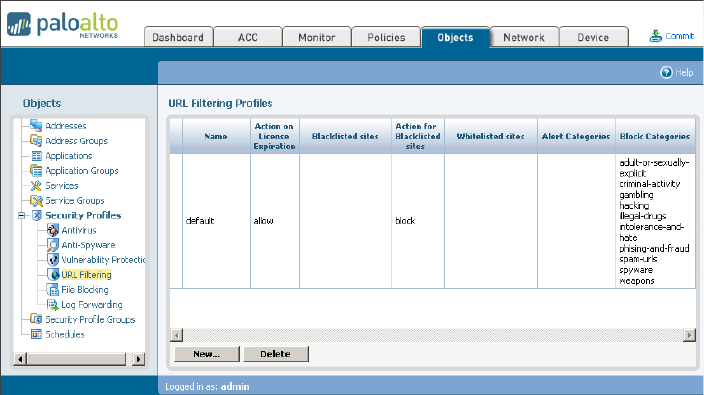The height and width of the screenshot is (395, 704).
Task: Click the Service Groups icon
Action: (36, 201)
